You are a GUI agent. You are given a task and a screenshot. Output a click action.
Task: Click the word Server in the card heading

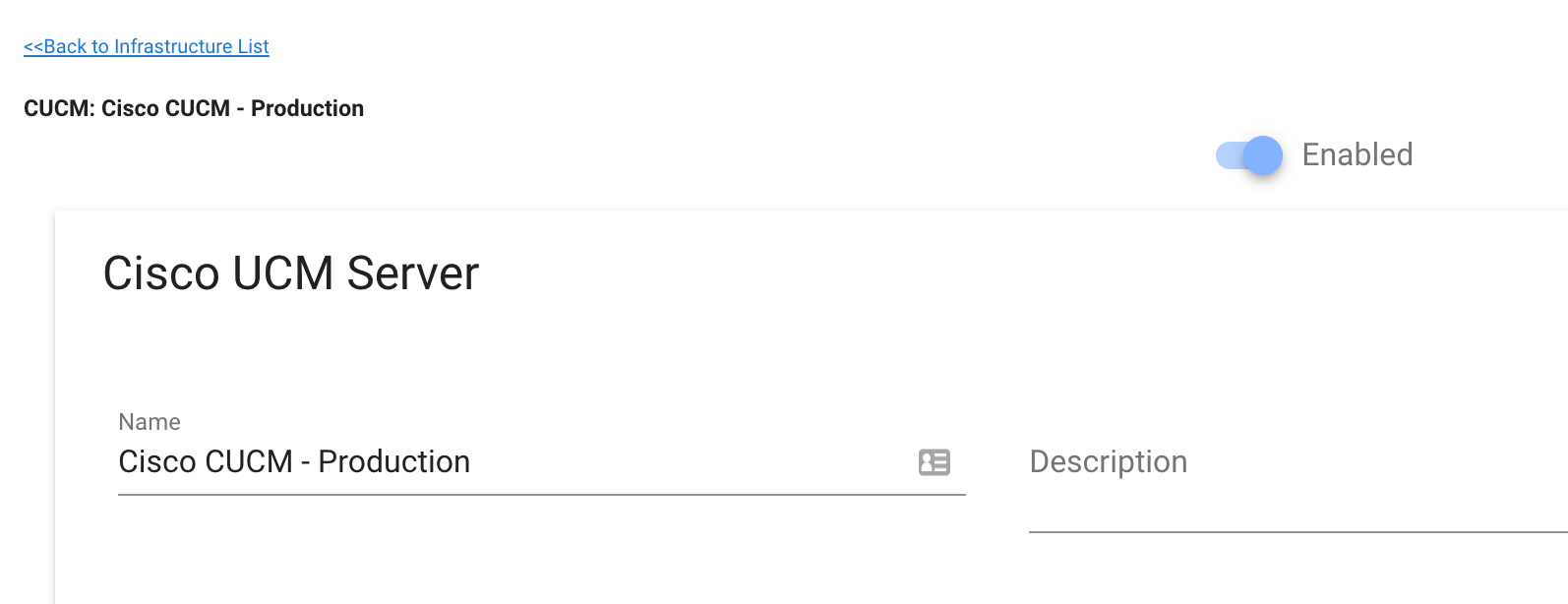point(413,272)
